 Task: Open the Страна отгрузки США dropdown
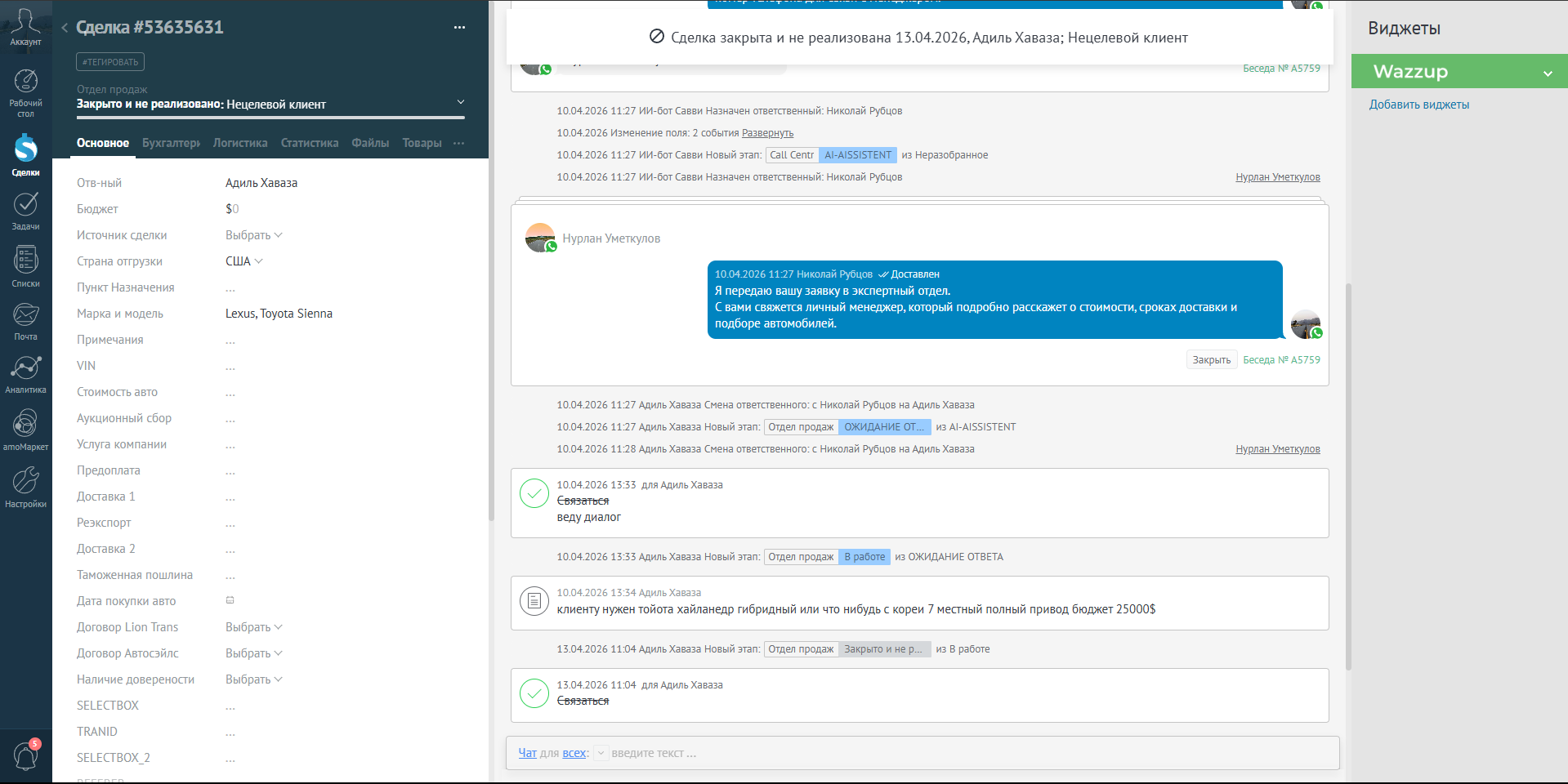click(243, 261)
